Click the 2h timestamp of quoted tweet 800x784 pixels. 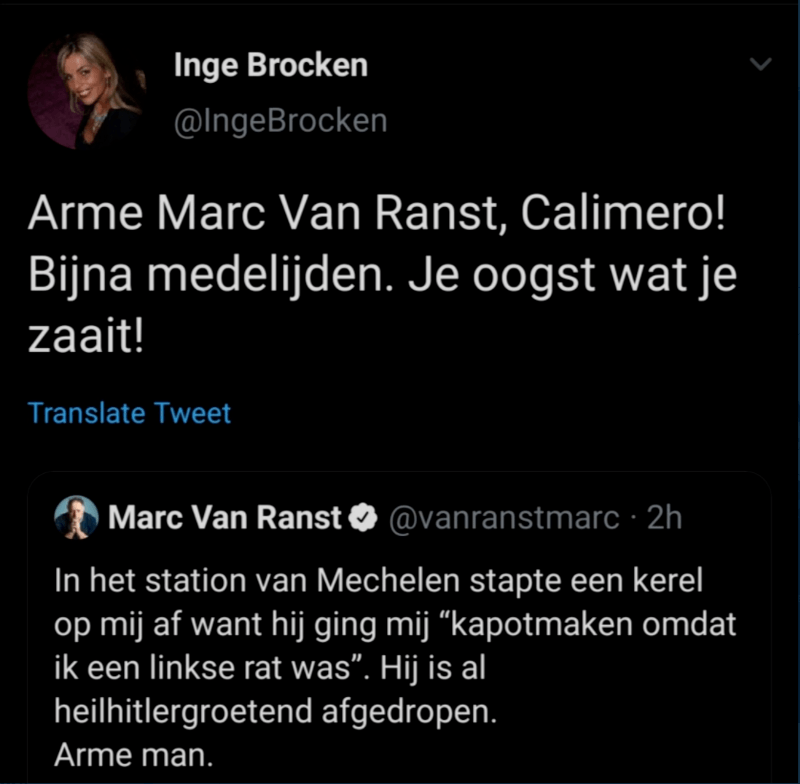(665, 518)
